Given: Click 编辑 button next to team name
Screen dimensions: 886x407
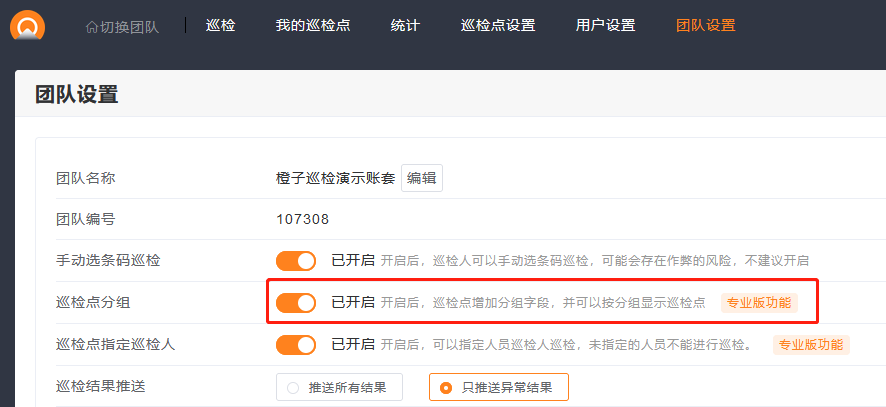Looking at the screenshot, I should coord(422,178).
